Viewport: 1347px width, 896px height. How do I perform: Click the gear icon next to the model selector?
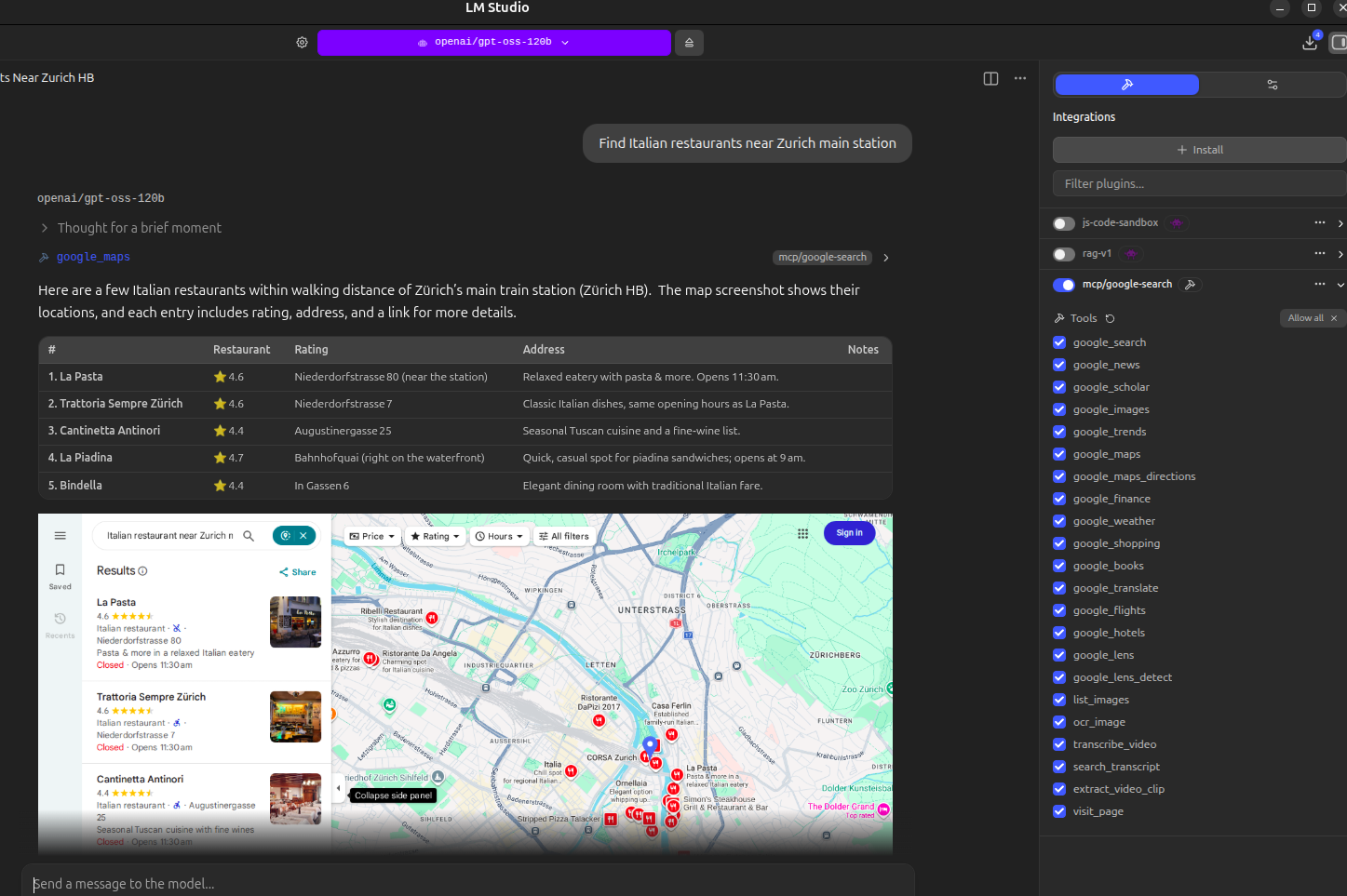pyautogui.click(x=302, y=42)
